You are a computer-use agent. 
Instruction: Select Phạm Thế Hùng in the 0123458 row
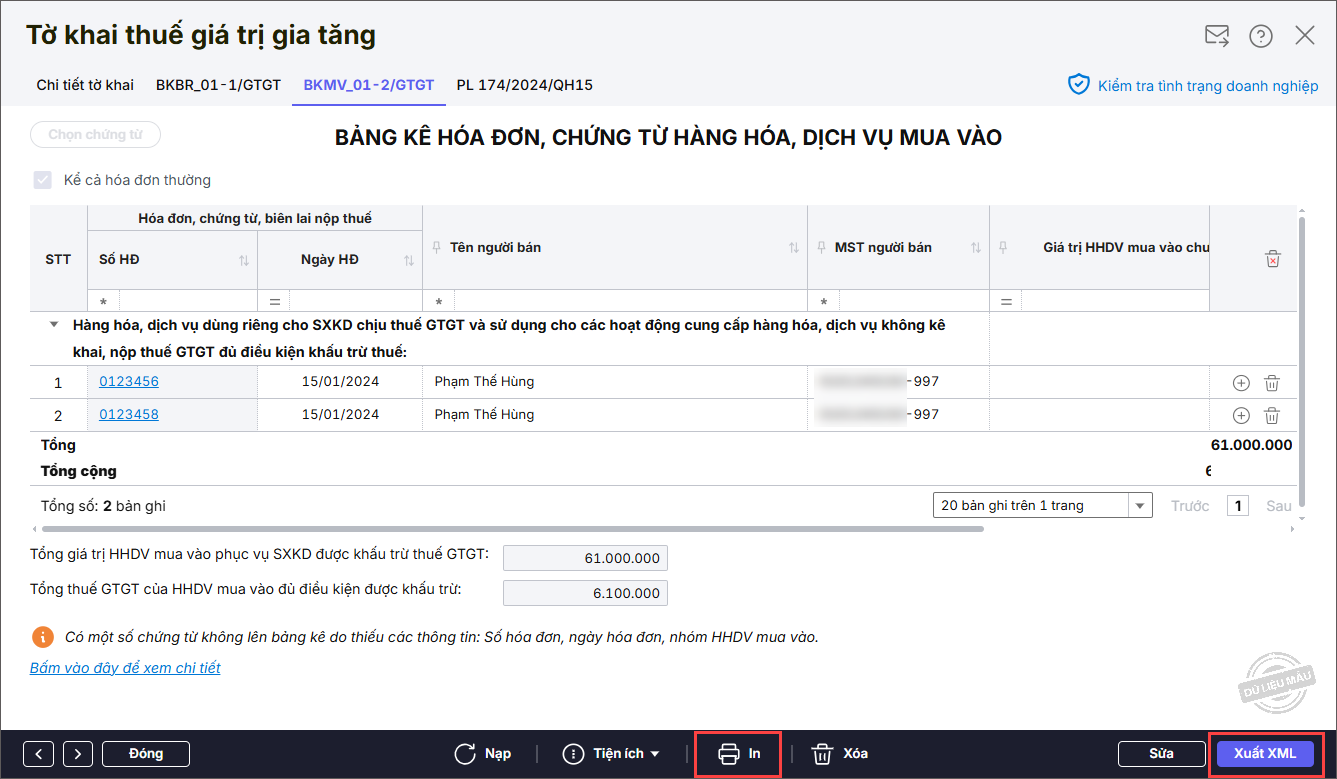coord(484,415)
